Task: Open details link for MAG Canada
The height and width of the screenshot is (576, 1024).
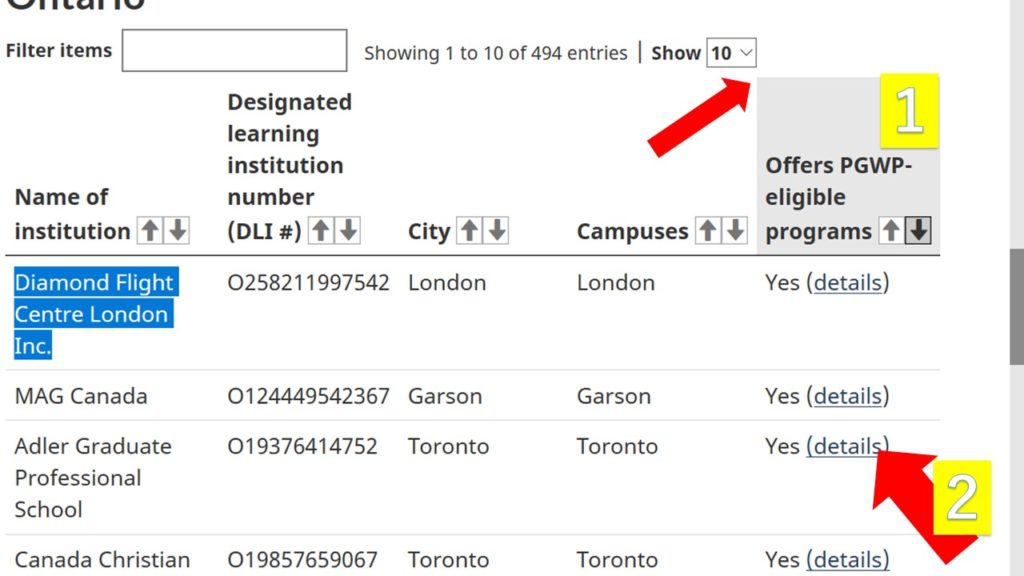Action: [848, 396]
